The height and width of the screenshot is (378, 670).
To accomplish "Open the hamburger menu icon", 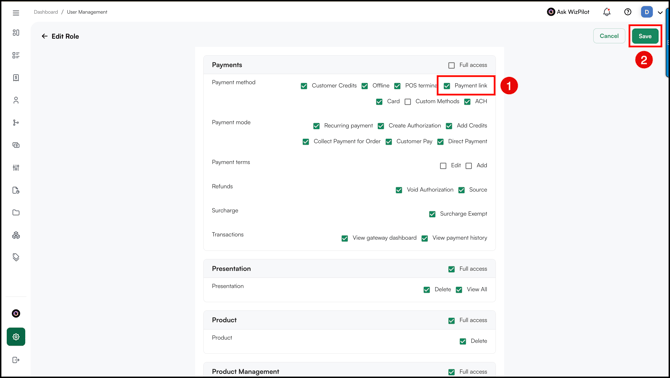I will 16,13.
